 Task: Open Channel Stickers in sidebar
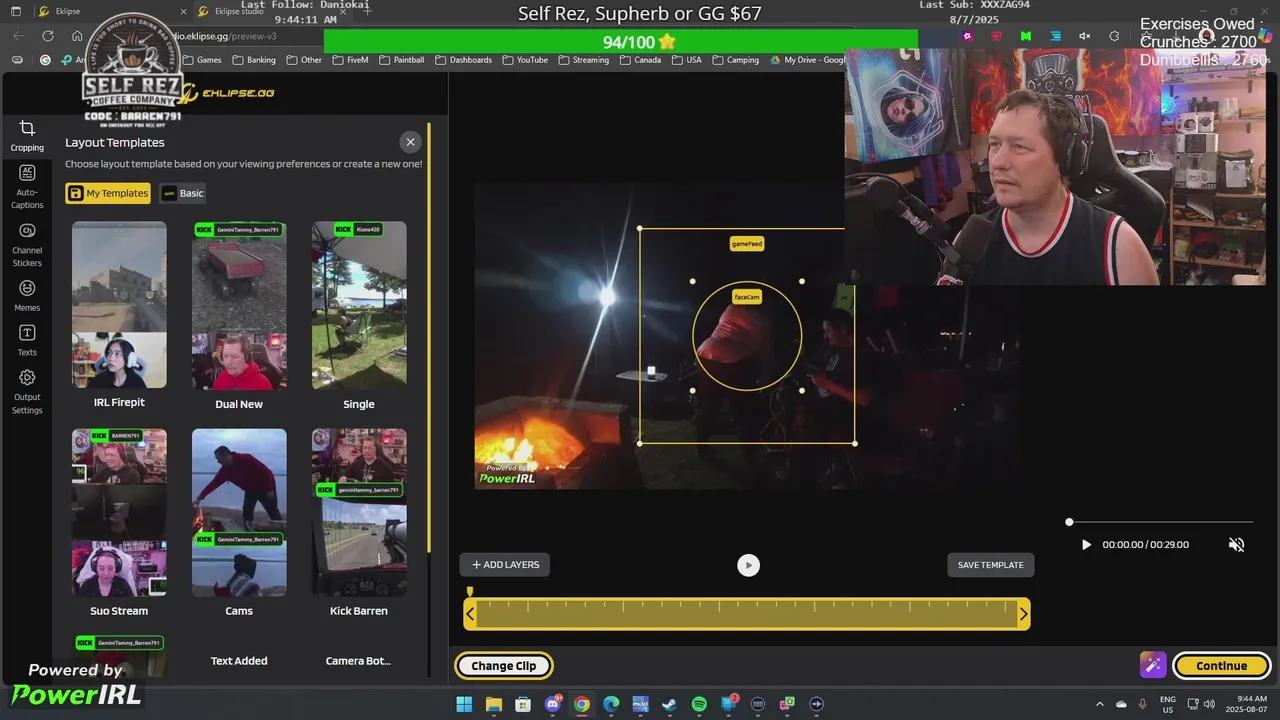pos(27,245)
